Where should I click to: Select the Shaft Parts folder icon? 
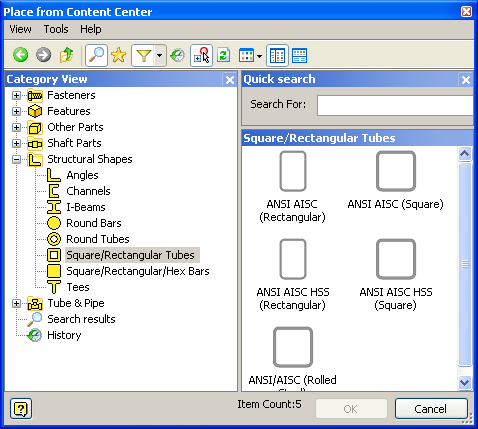[x=35, y=143]
